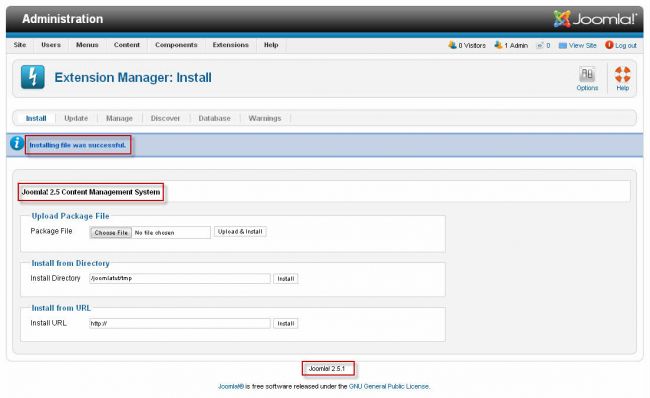Click 'Extension Manager: Install' page title
Viewport: 650px width, 398px height.
coord(133,77)
